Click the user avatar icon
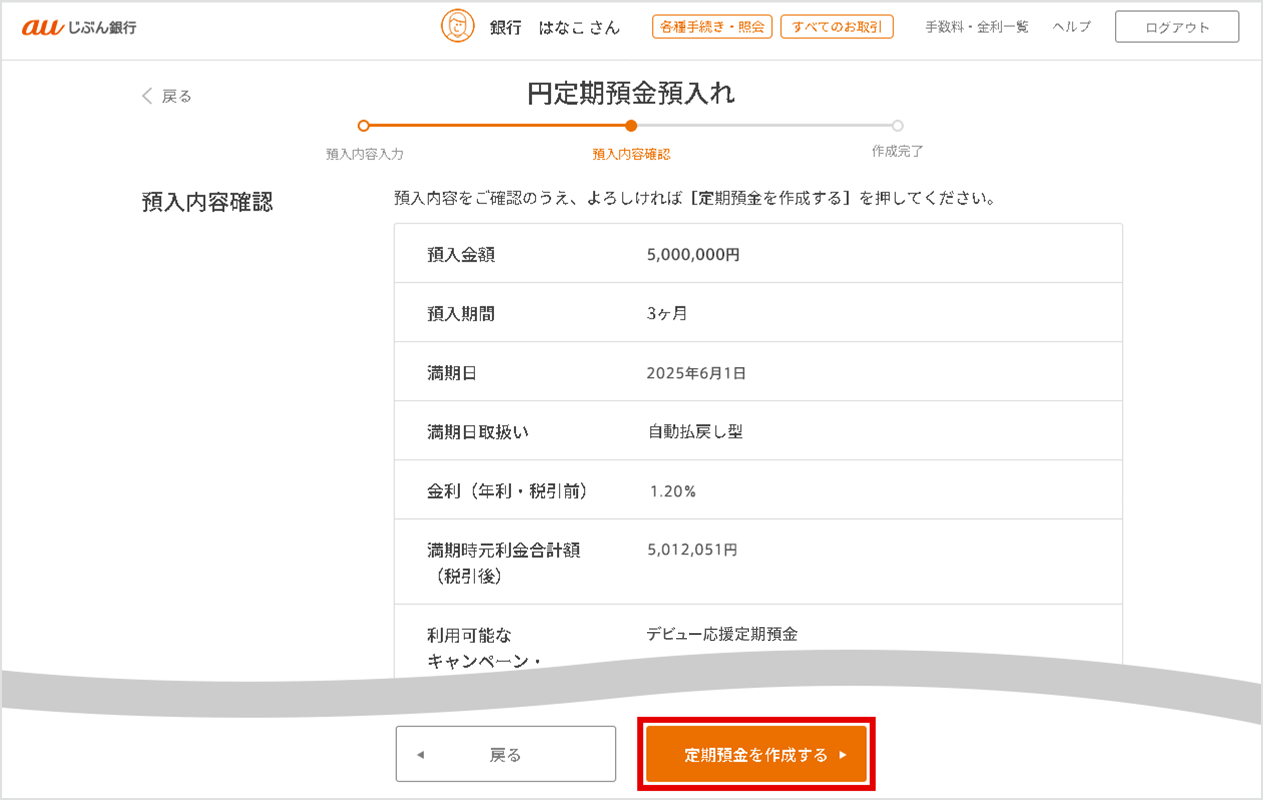1263x800 pixels. click(458, 27)
